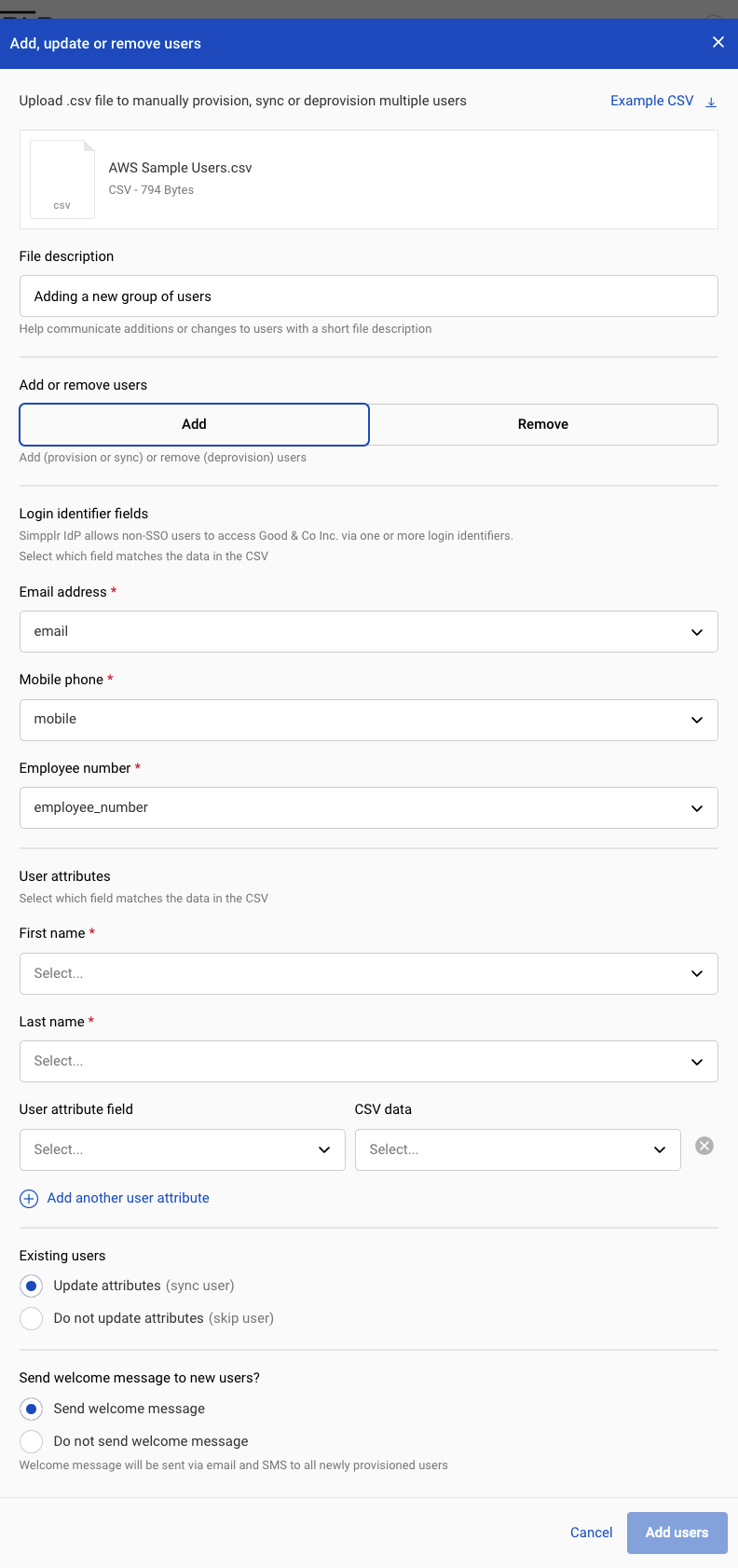Open the Last name Select dropdown
Image resolution: width=738 pixels, height=1568 pixels.
pos(369,1061)
